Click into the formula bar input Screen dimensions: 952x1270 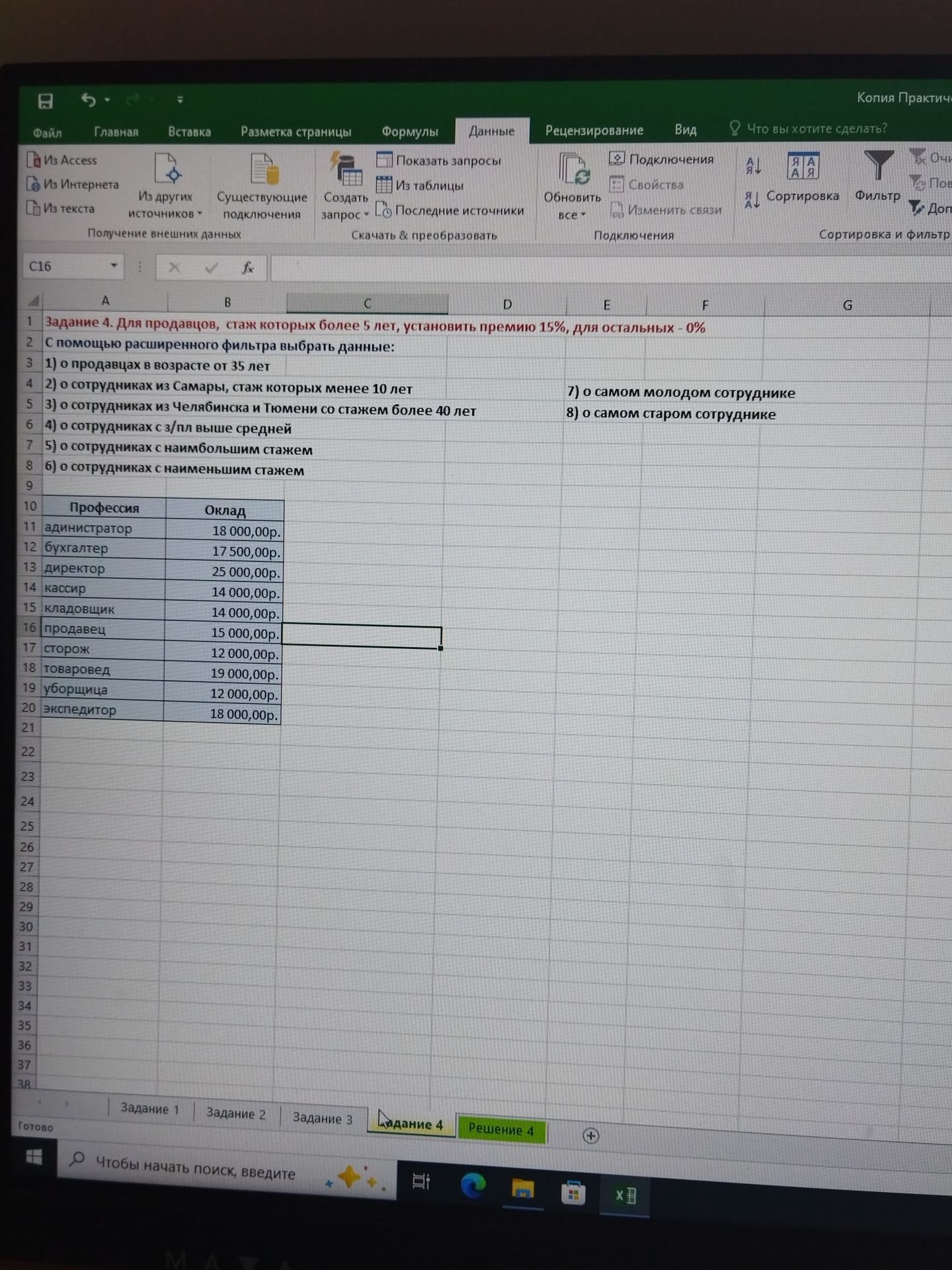point(612,269)
